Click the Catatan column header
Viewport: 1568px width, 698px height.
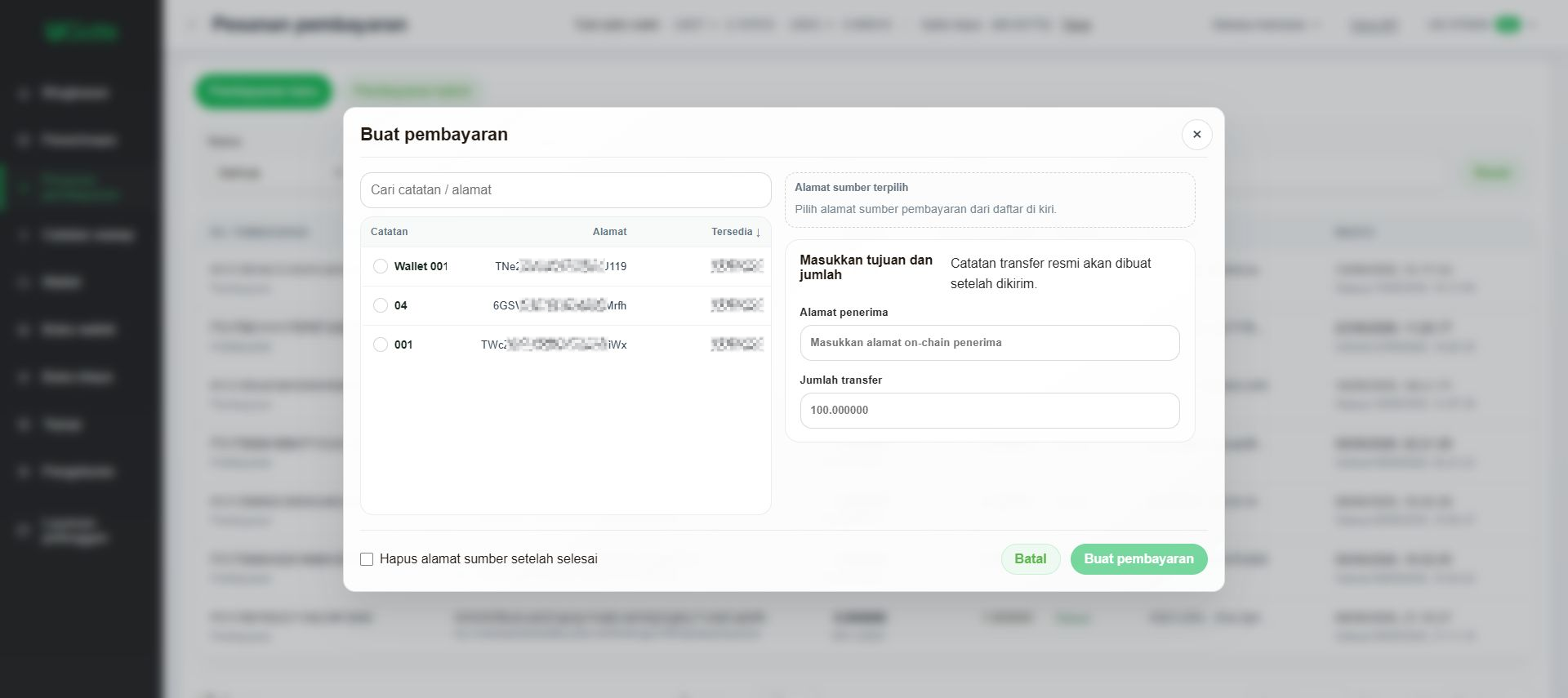[389, 232]
